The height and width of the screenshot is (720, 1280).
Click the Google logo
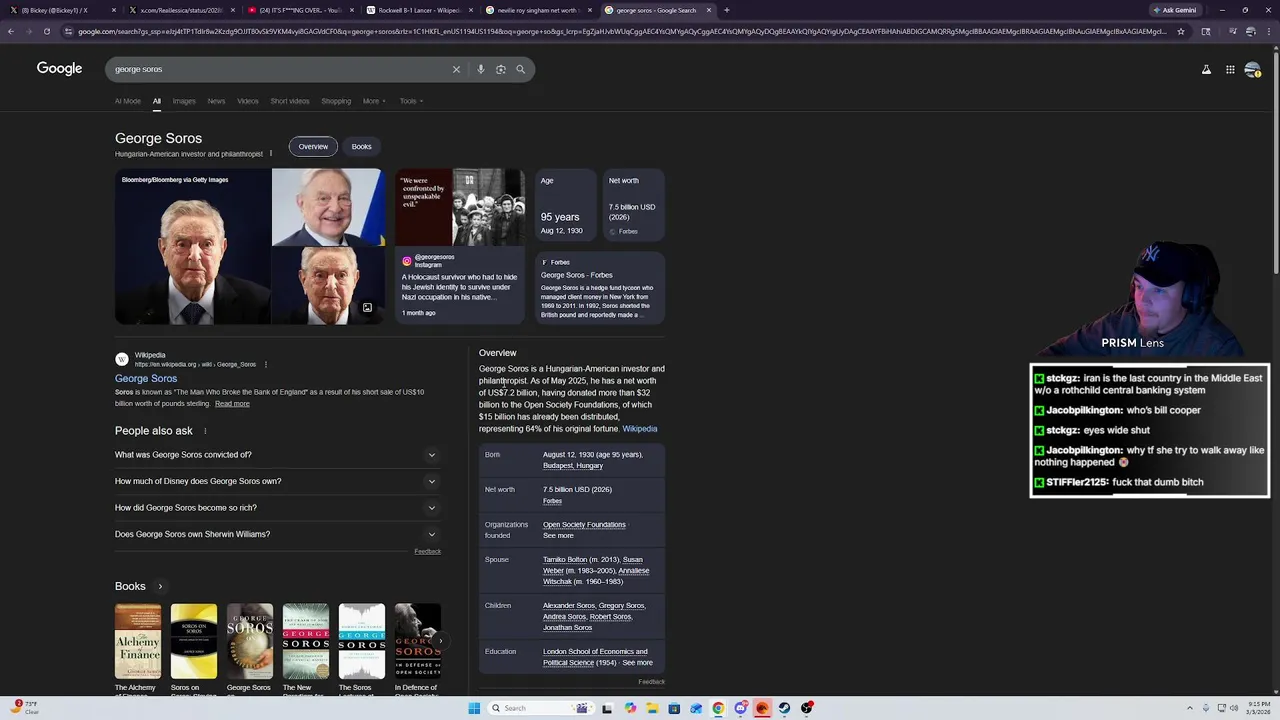tap(59, 68)
